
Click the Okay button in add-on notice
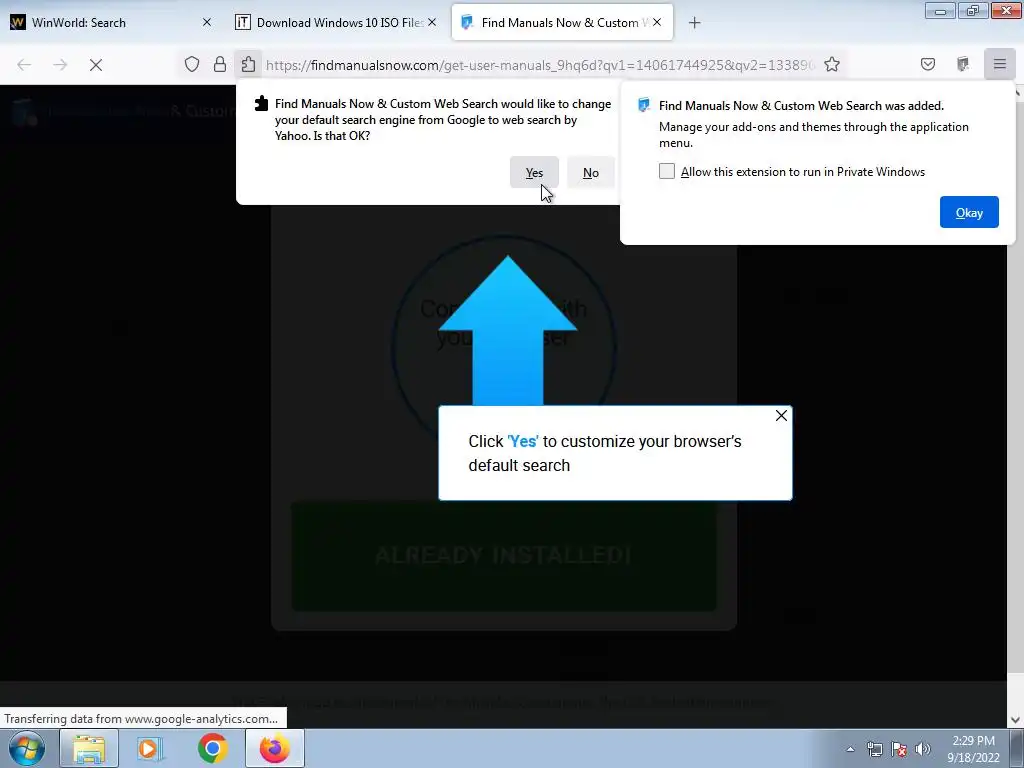(968, 212)
